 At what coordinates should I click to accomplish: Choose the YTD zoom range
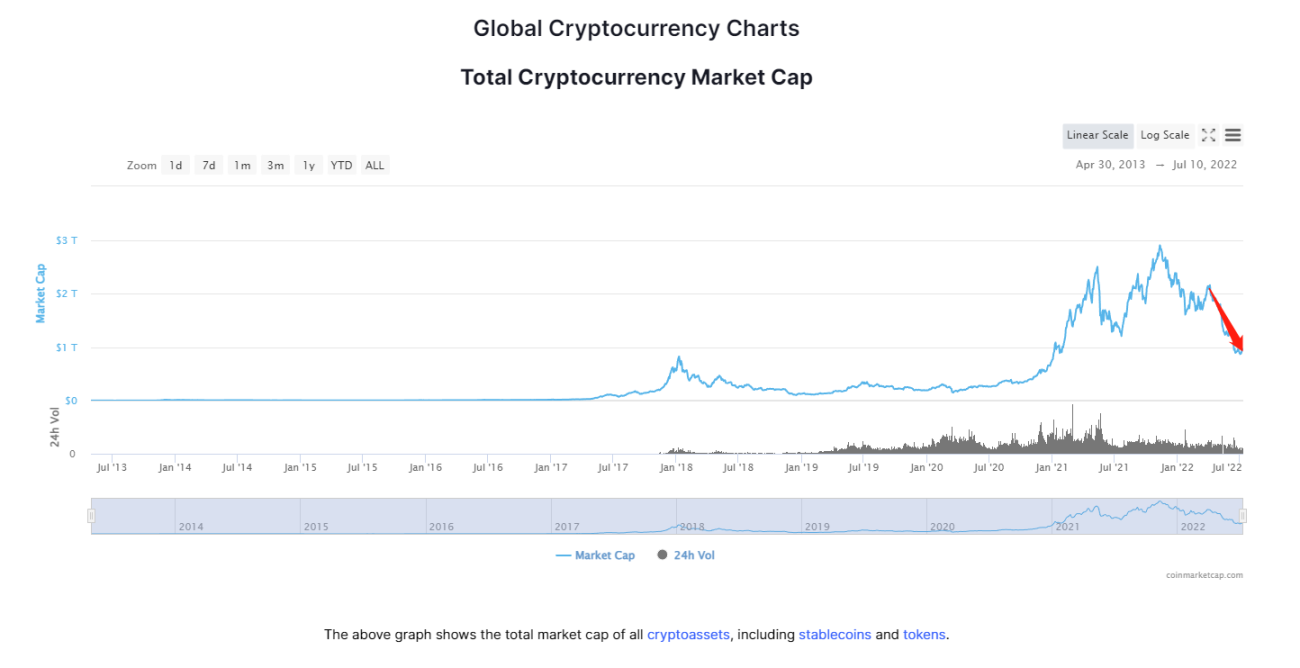[342, 165]
